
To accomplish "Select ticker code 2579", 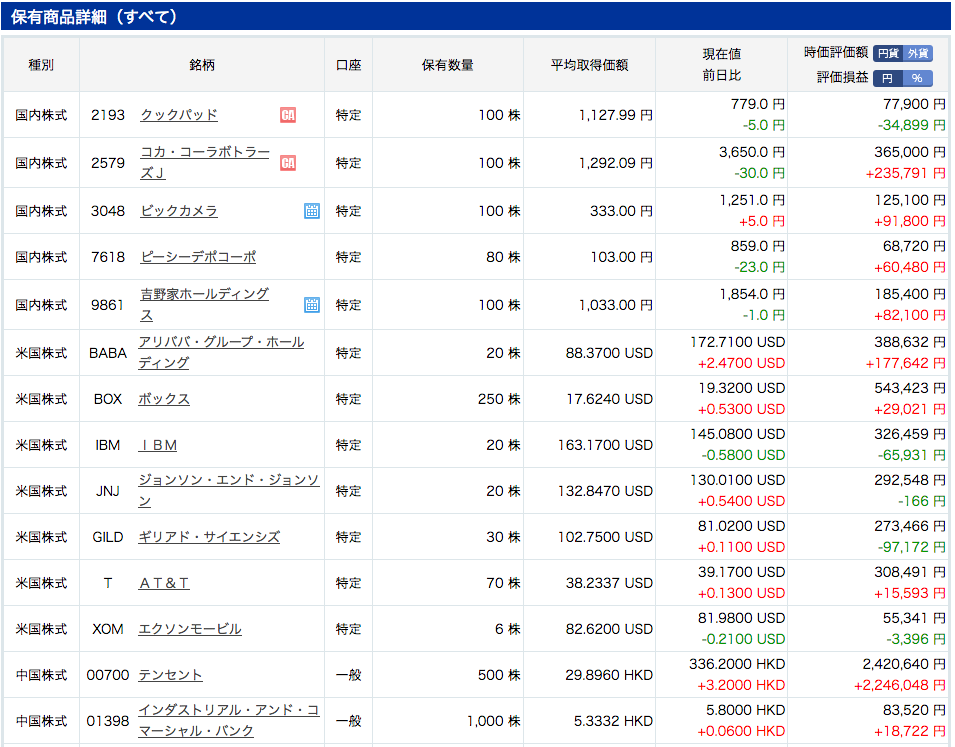I will pos(108,163).
